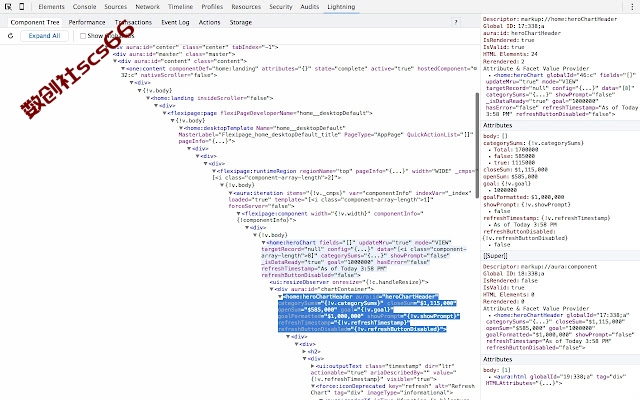640x400 pixels.
Task: Click the 'HTML Elements: 24' line
Action: [510, 54]
